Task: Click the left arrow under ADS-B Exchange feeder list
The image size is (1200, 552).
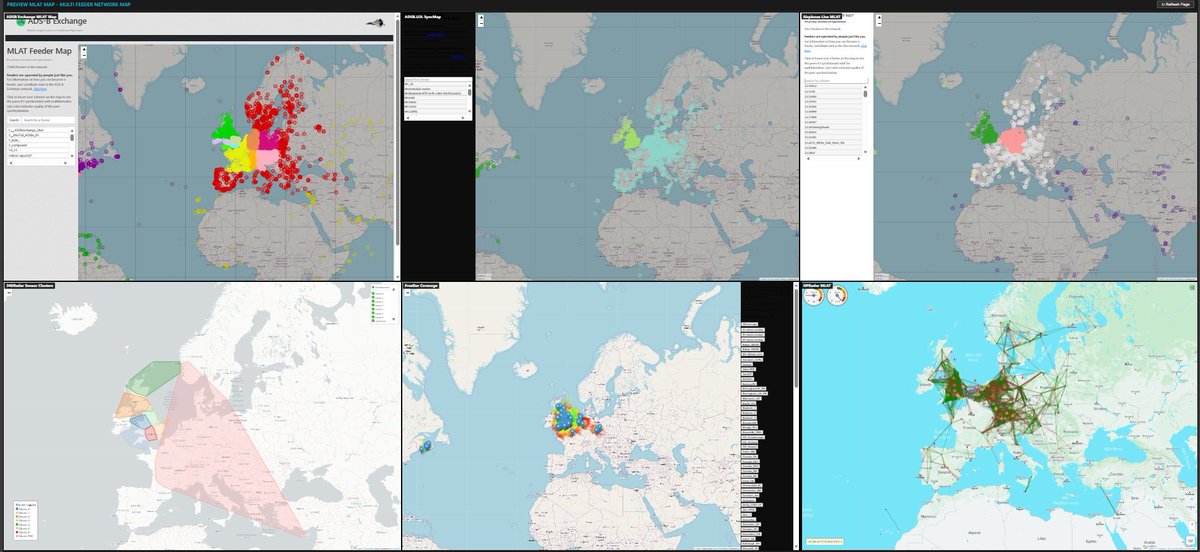Action: pyautogui.click(x=10, y=163)
